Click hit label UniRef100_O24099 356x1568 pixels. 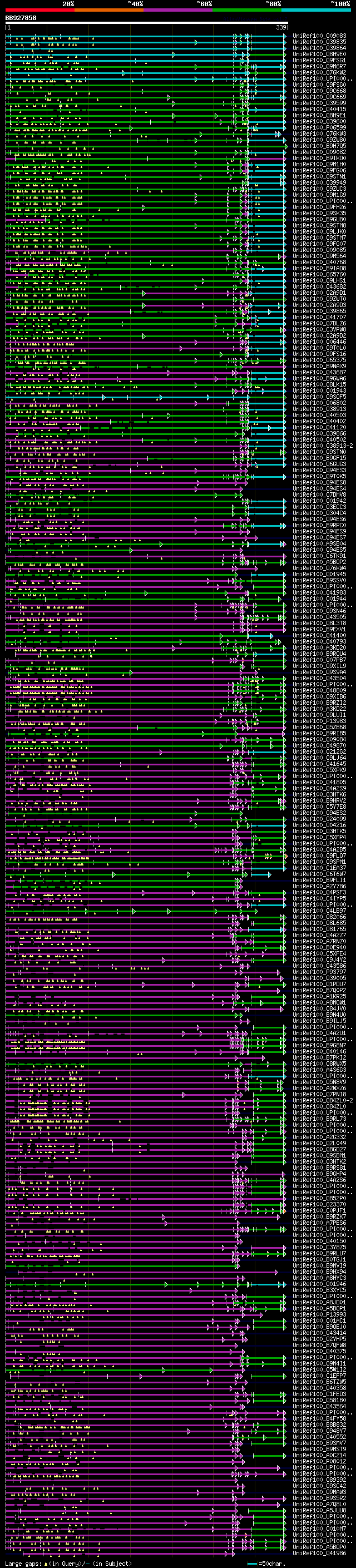click(x=319, y=819)
